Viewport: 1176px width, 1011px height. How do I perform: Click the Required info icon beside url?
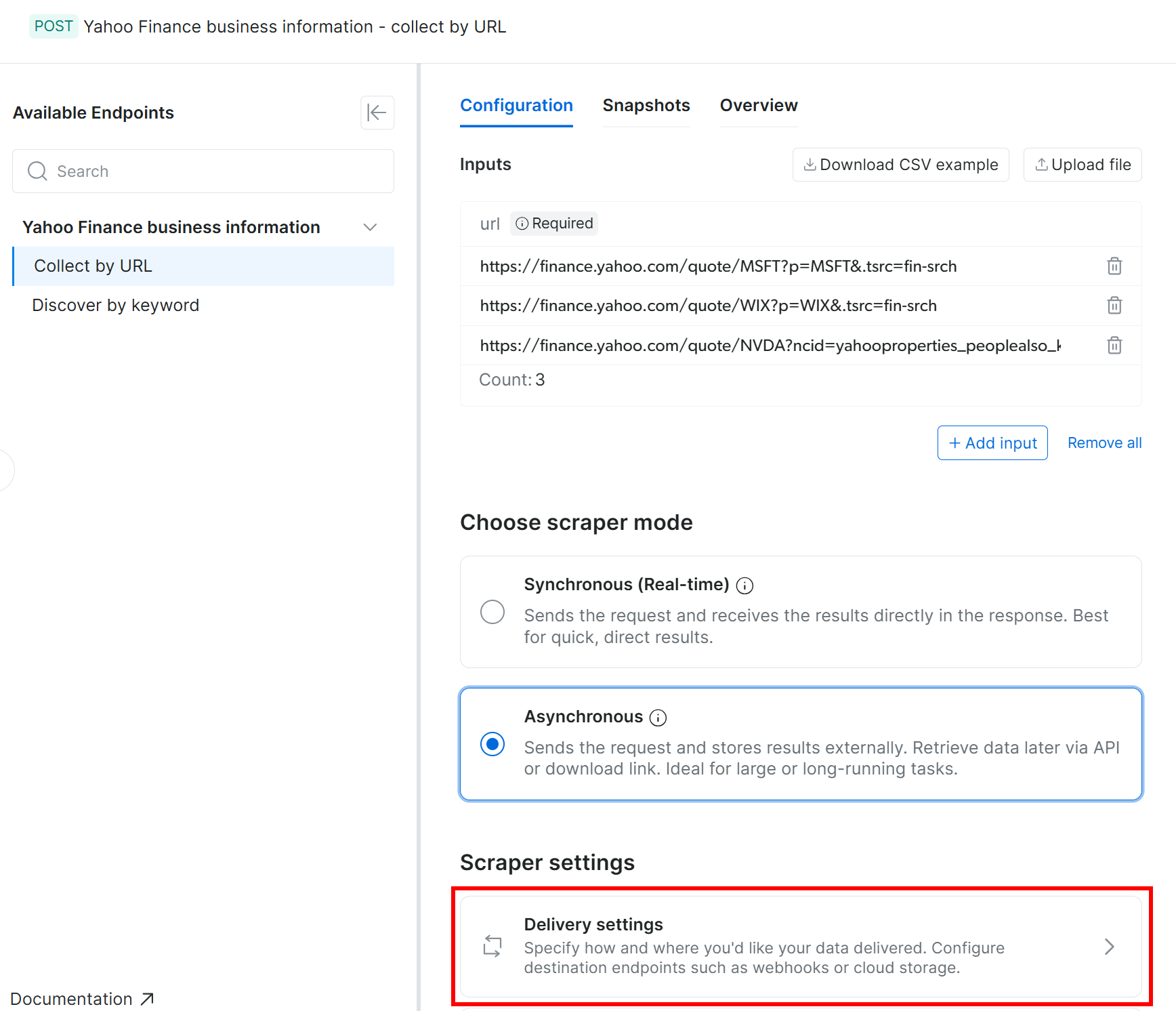tap(522, 224)
